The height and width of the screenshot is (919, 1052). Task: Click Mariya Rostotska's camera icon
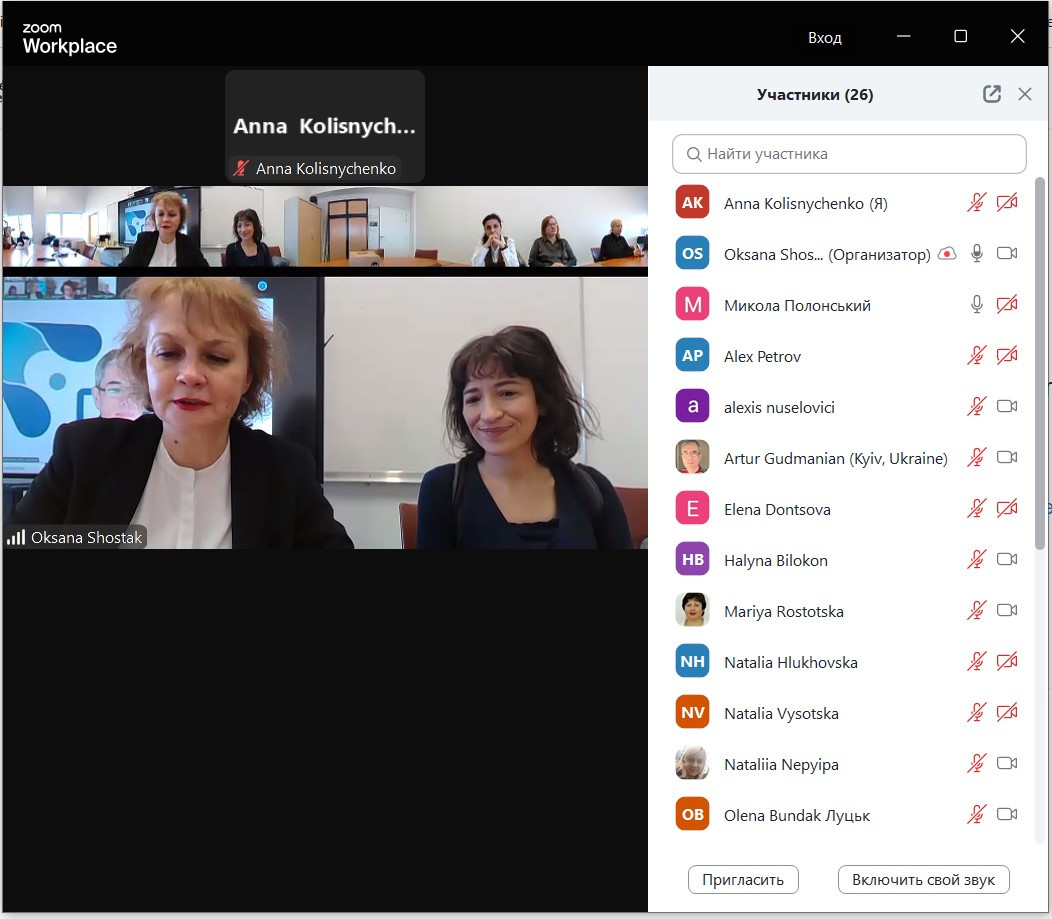pos(1006,610)
